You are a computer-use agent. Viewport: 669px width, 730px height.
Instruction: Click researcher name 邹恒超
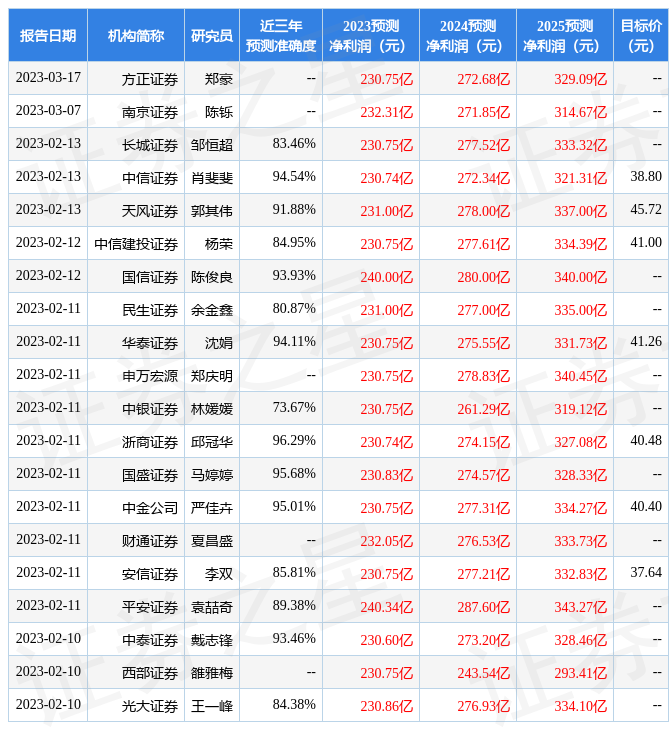(x=212, y=145)
